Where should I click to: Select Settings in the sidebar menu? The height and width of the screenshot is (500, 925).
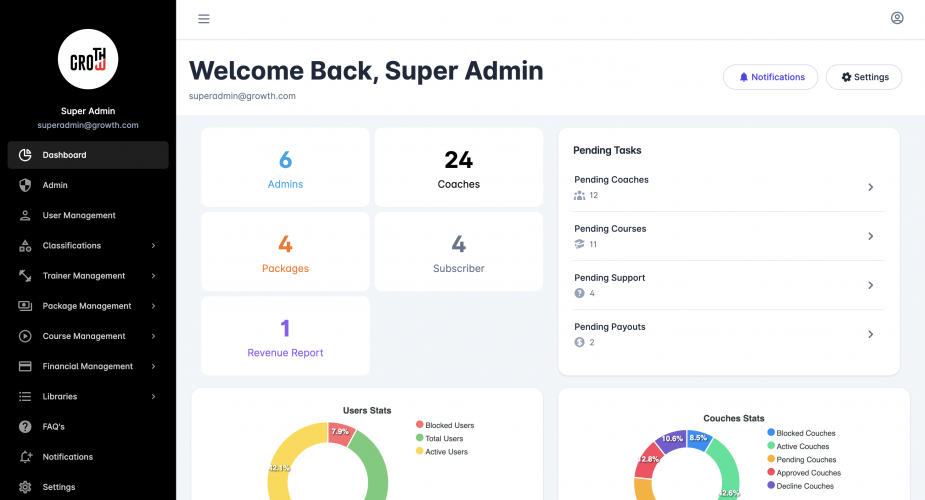pyautogui.click(x=88, y=487)
